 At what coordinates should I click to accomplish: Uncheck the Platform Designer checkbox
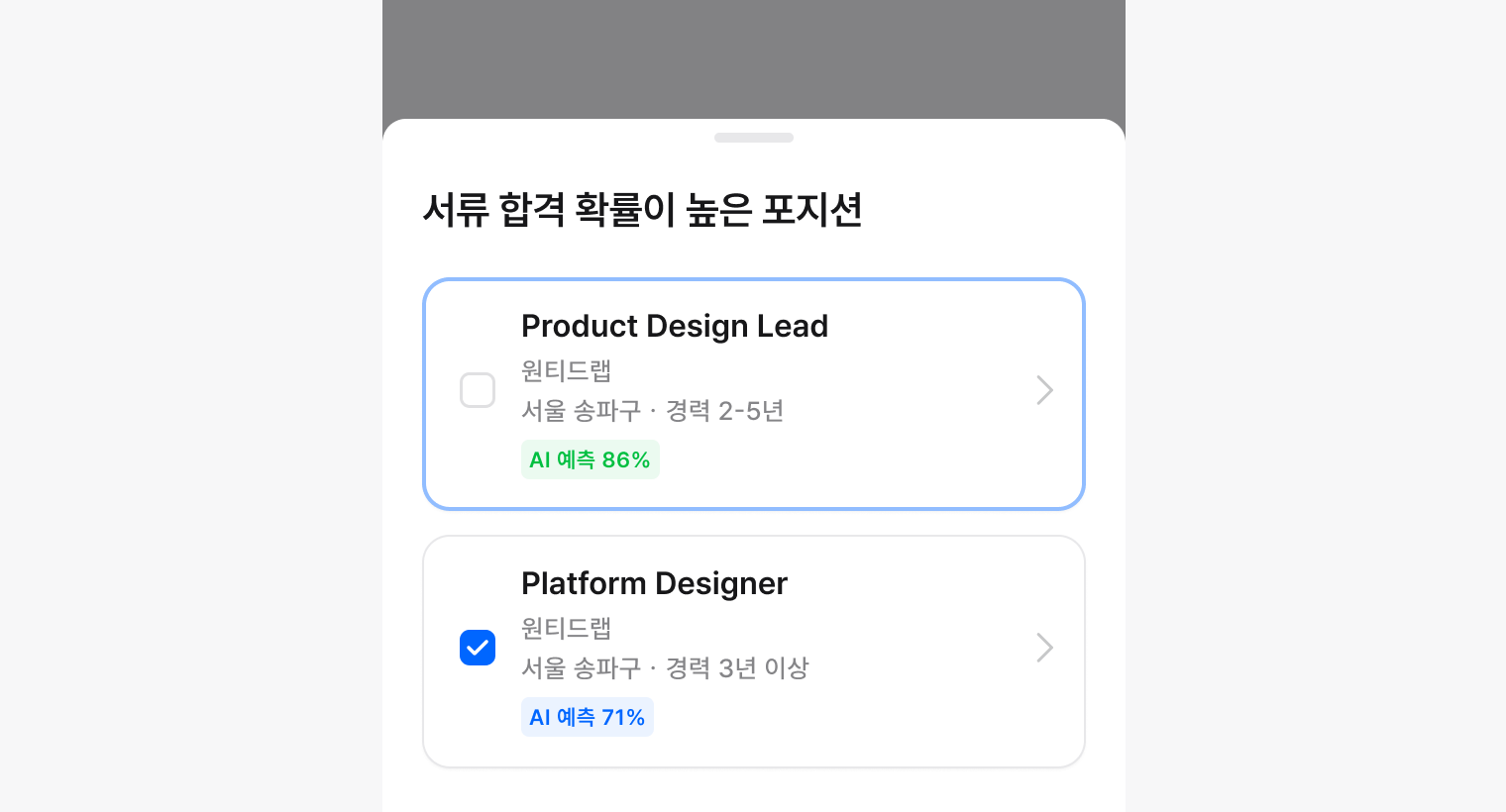tap(478, 648)
